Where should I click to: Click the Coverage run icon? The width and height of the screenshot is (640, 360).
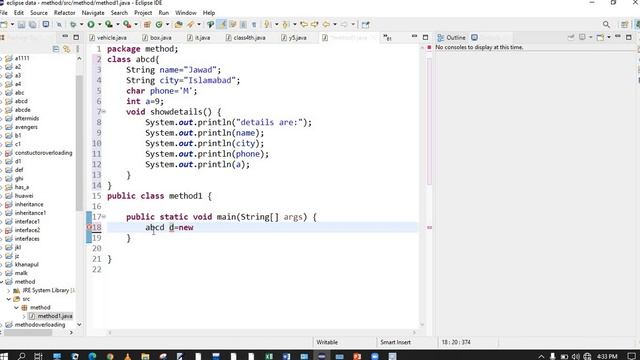click(109, 24)
